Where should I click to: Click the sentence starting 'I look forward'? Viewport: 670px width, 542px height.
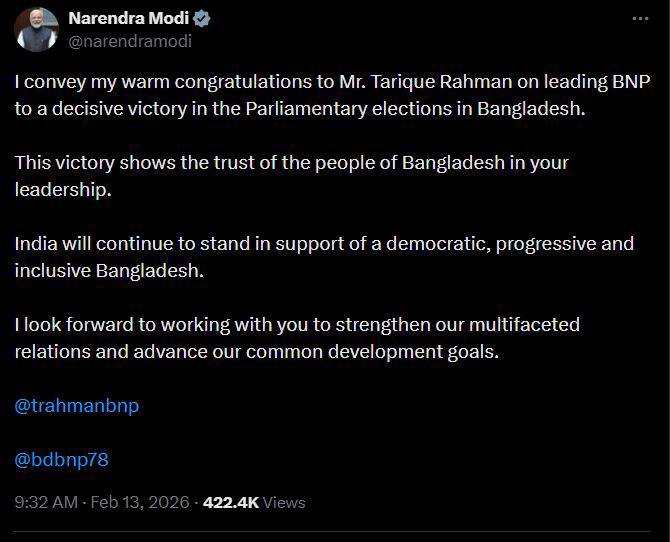point(296,325)
